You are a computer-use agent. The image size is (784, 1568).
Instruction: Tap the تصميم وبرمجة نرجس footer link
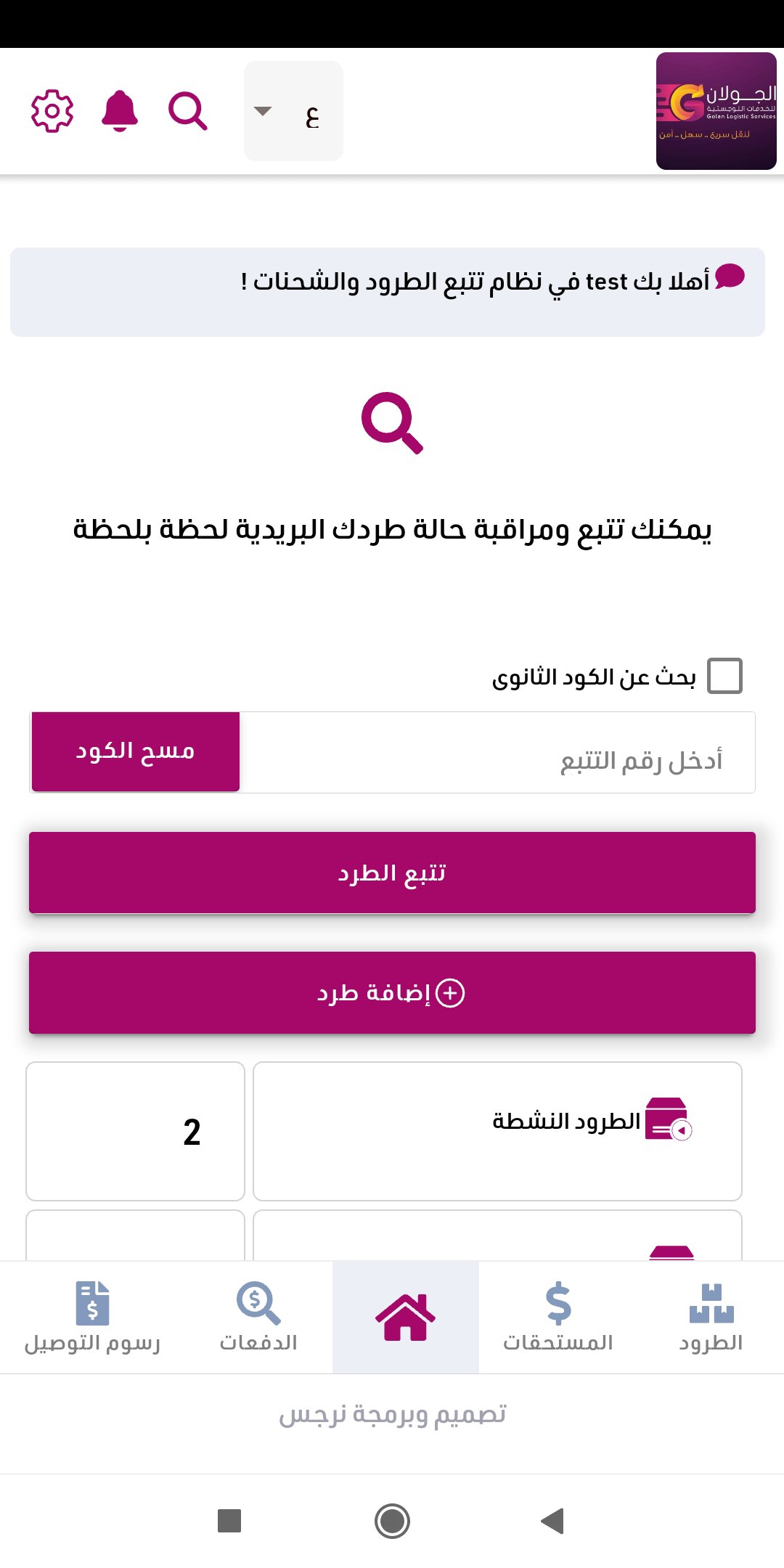392,1415
